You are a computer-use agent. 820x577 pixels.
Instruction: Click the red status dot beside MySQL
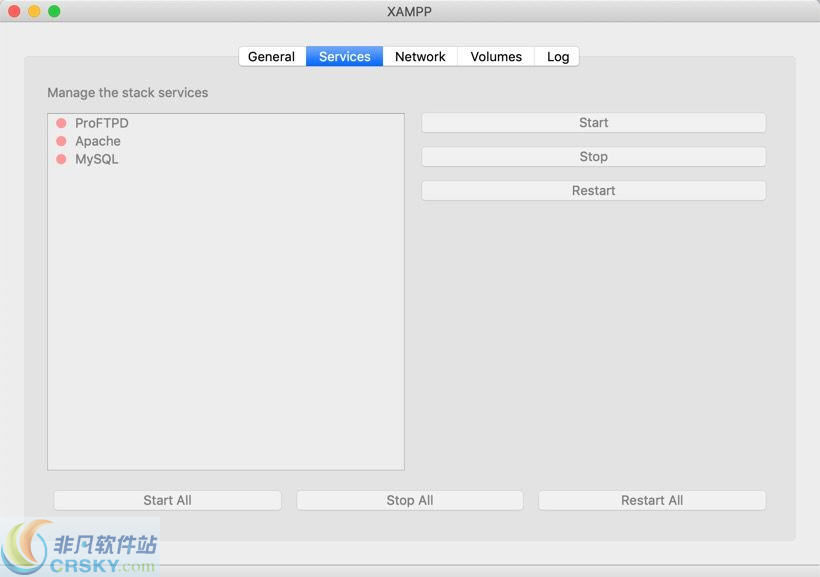click(x=61, y=159)
